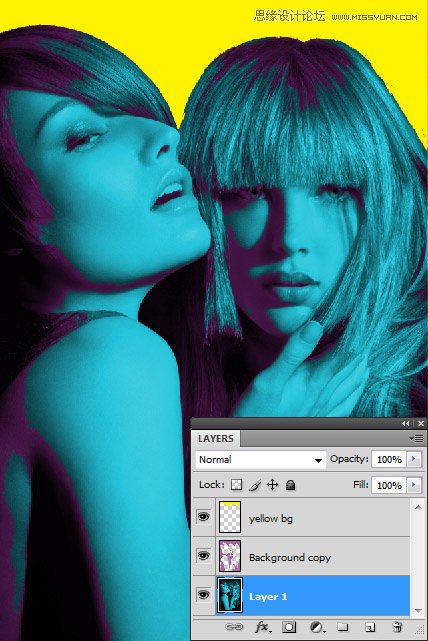Select the 'Background copy' layer name

point(290,557)
